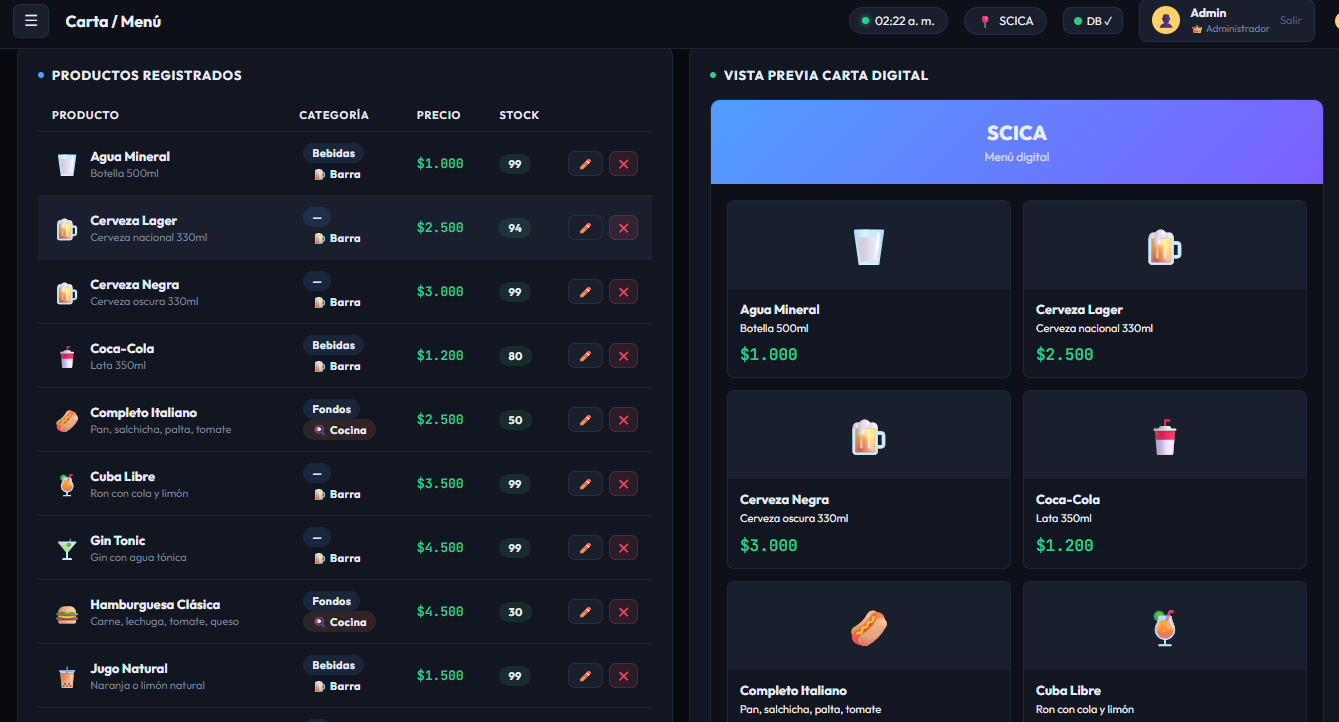This screenshot has height=722, width=1339.
Task: Edit the Gin Tonic product
Action: coord(585,548)
